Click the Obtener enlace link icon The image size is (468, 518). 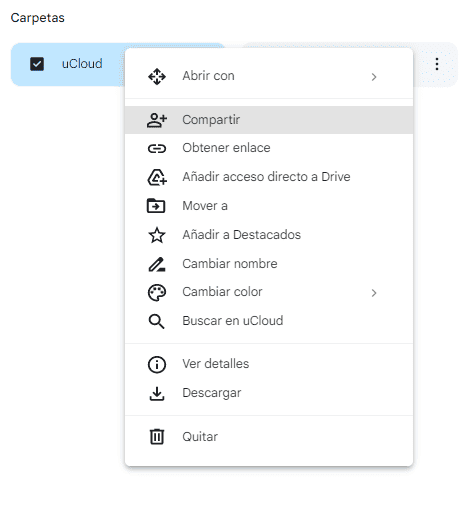[x=157, y=148]
